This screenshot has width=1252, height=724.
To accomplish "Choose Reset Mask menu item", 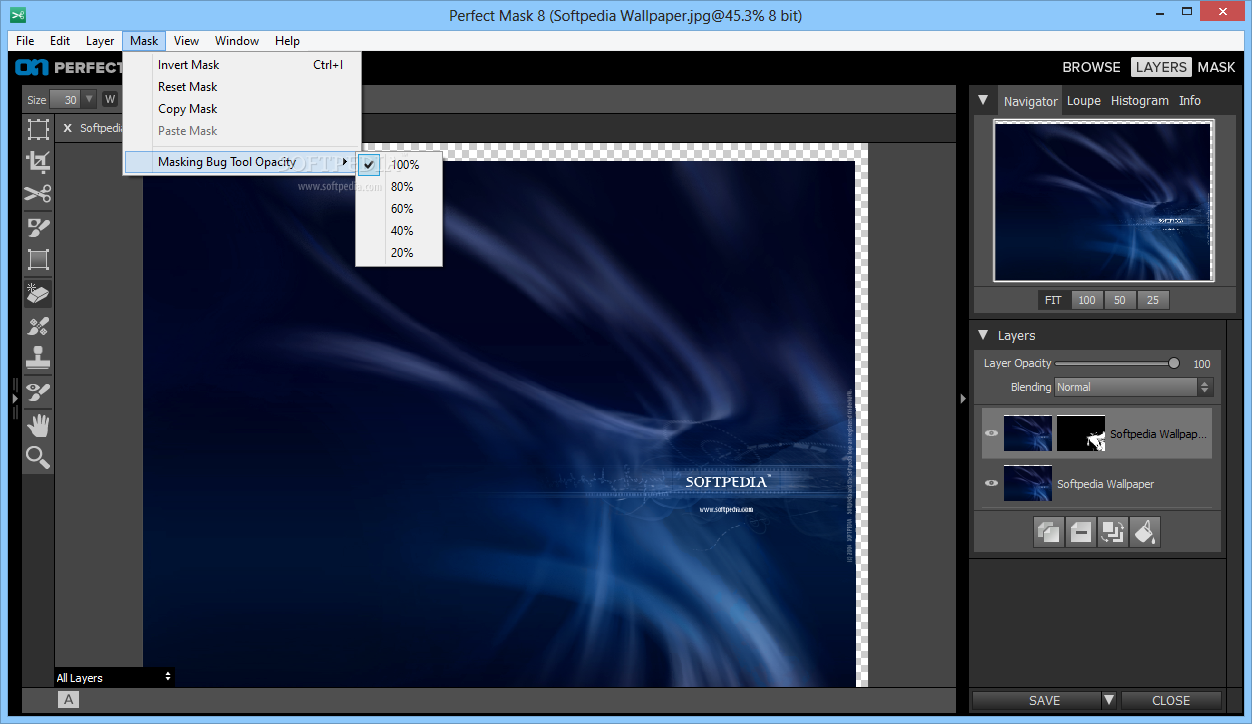I will click(x=242, y=87).
